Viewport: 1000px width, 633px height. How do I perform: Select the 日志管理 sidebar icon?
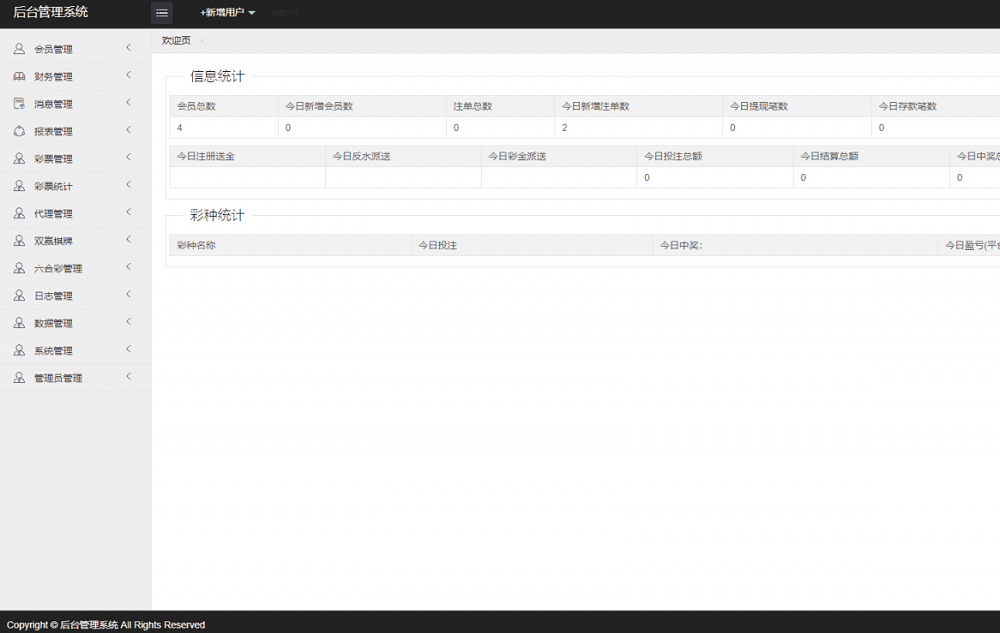[x=17, y=295]
